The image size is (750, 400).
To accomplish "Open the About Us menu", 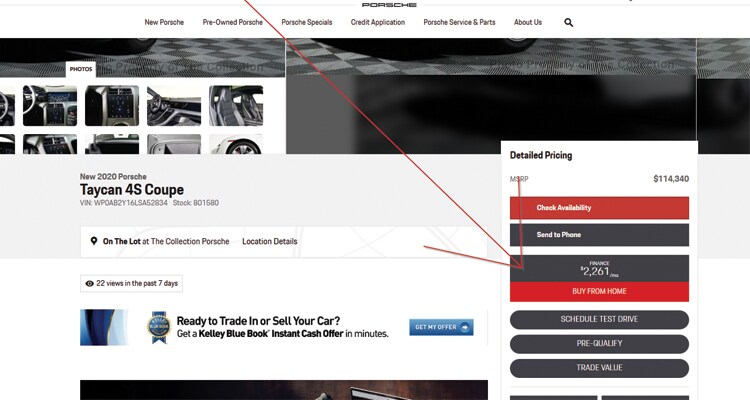I will click(x=528, y=22).
